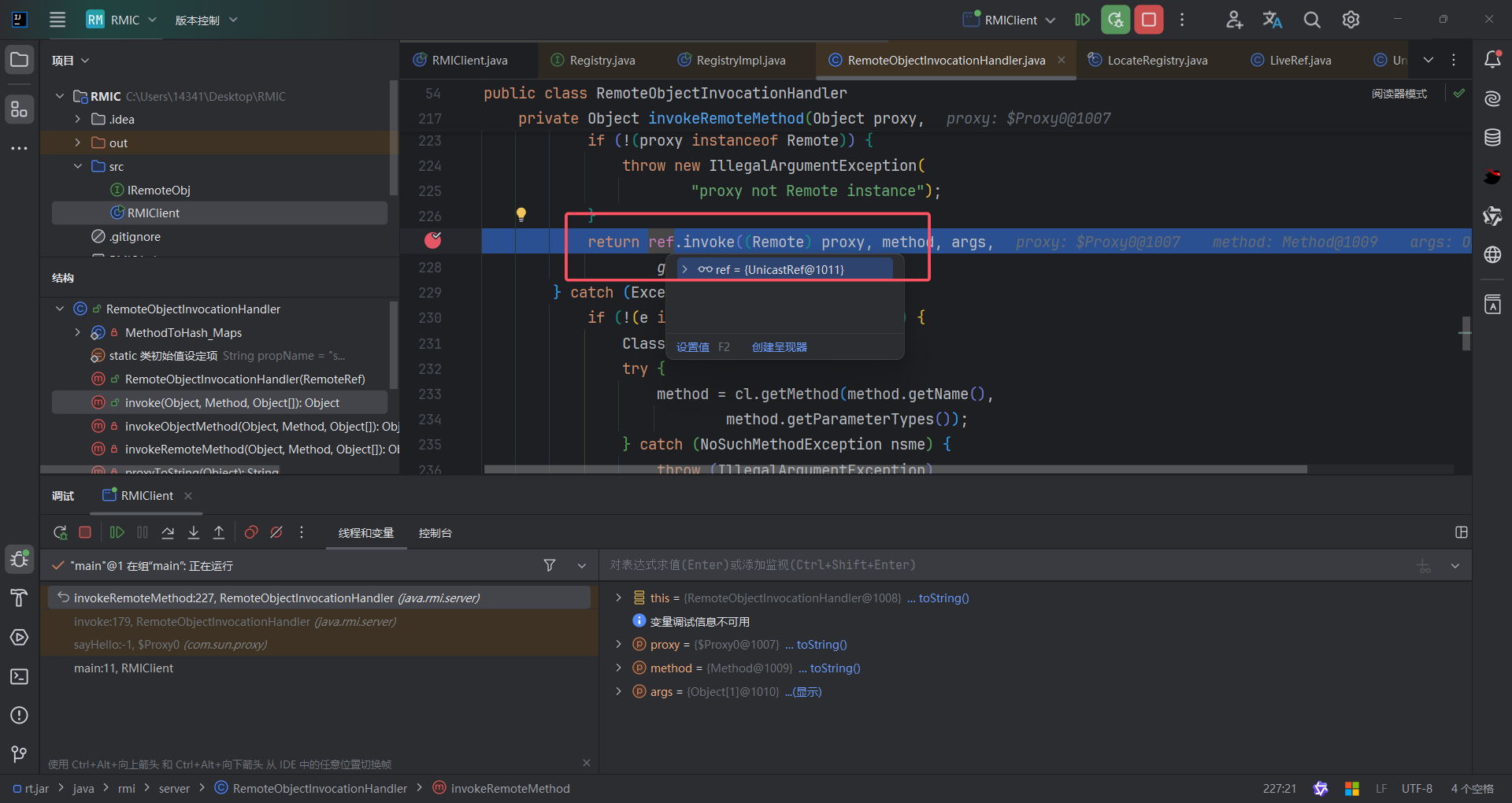This screenshot has width=1512, height=803.
Task: Stop RMIClient with red stop button
Action: click(x=1149, y=20)
